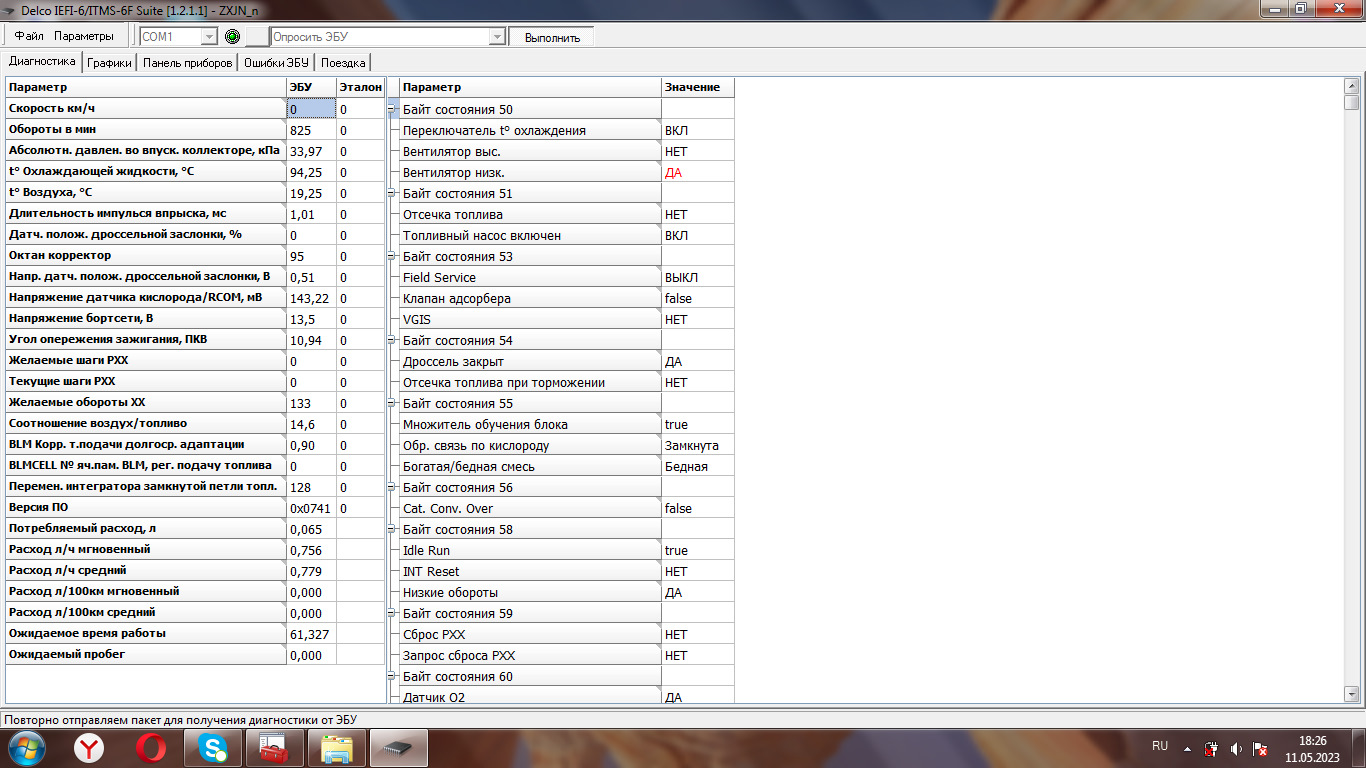
Task: Open the Файл menu
Action: pyautogui.click(x=29, y=36)
